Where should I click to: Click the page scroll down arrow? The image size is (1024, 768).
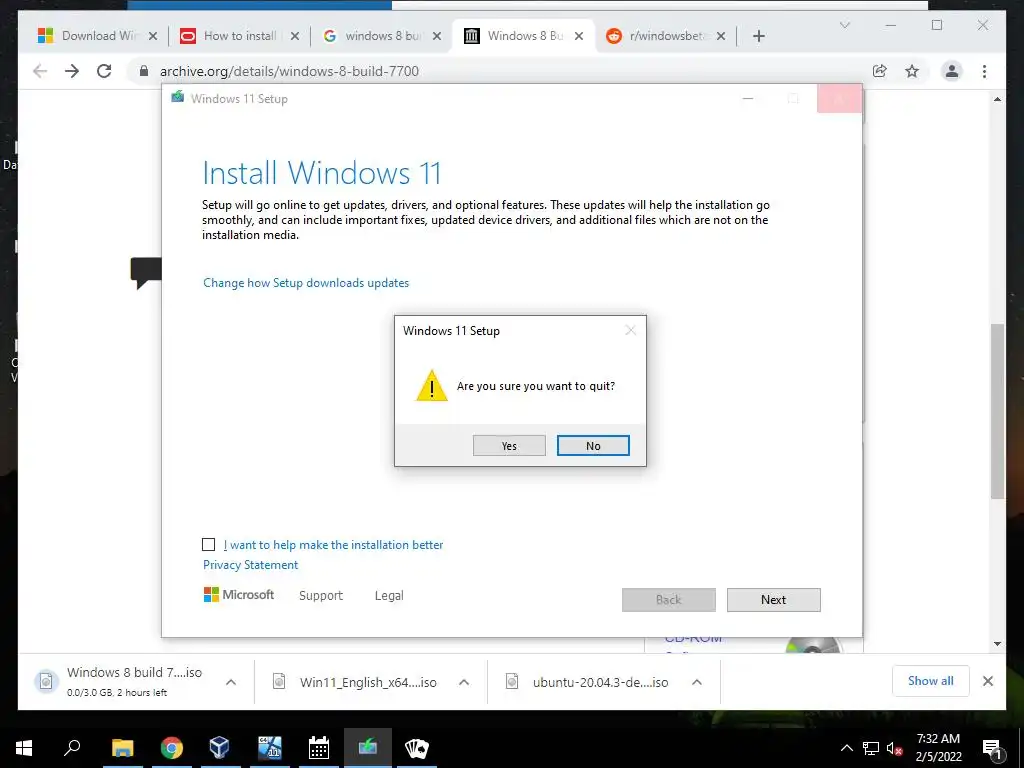tap(997, 644)
